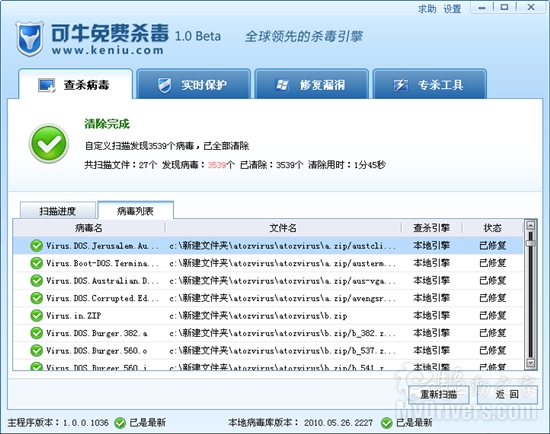Image resolution: width=550 pixels, height=434 pixels.
Task: Minimize the Keniu antivirus window
Action: click(482, 7)
